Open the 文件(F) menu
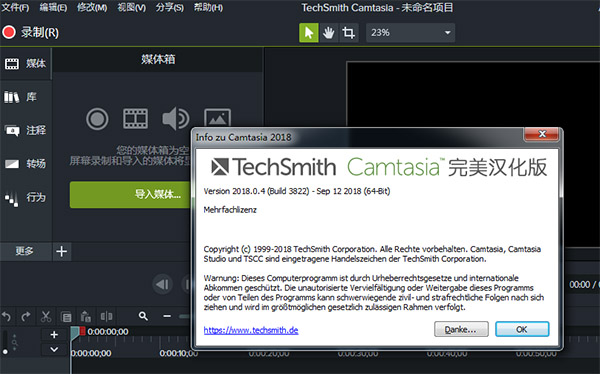This screenshot has height=374, width=600. click(x=15, y=8)
